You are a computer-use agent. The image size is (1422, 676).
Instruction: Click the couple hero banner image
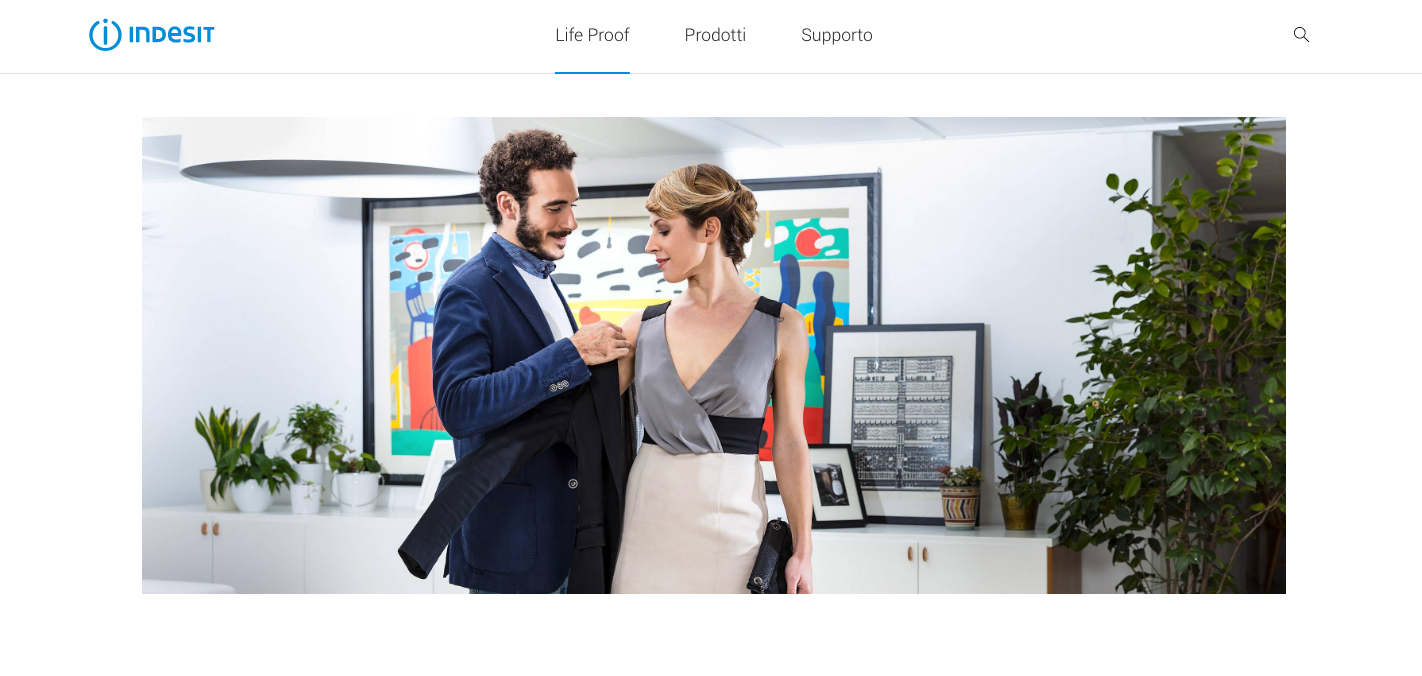(x=714, y=355)
